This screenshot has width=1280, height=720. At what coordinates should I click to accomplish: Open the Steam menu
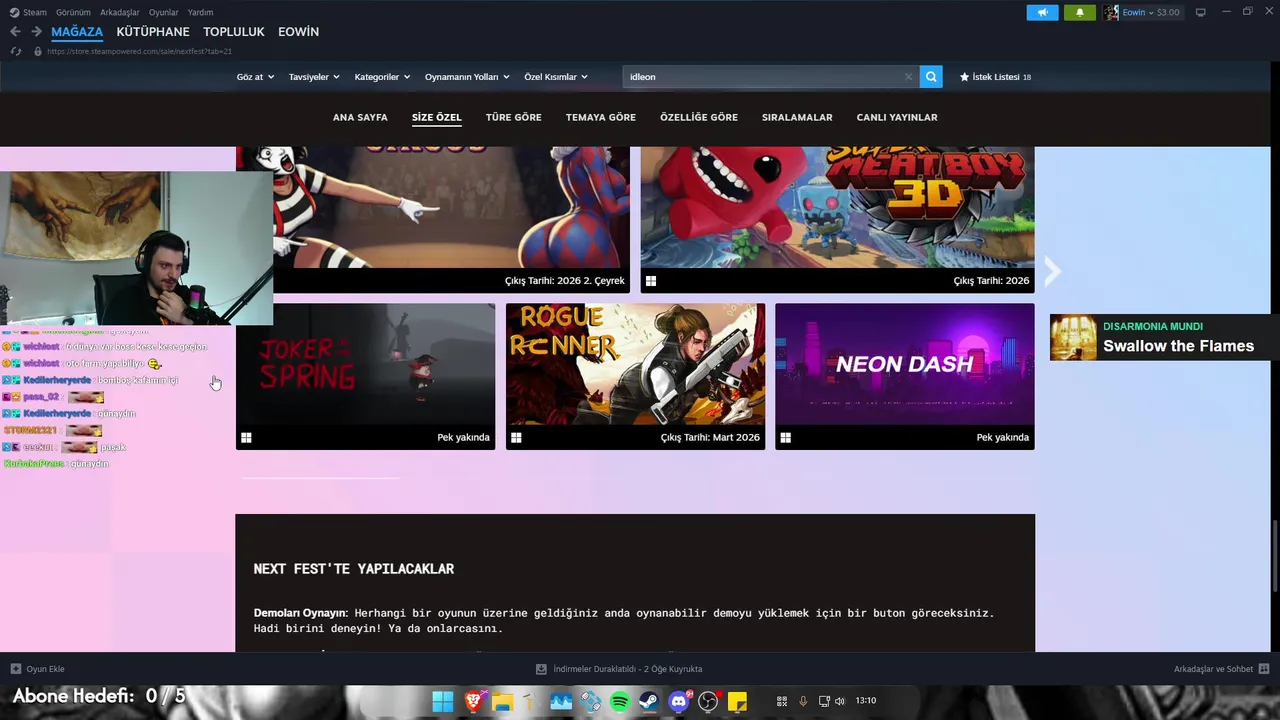(34, 12)
